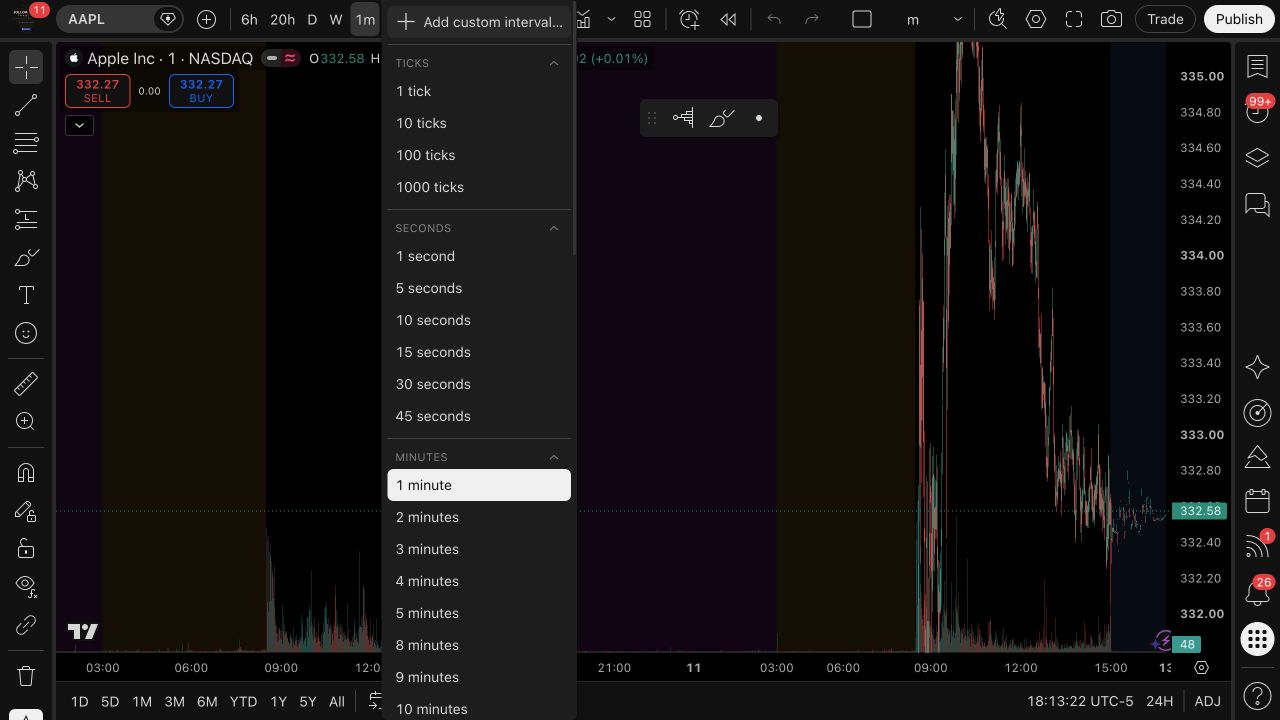Open the help center question mark
Viewport: 1280px width, 720px height.
(1257, 695)
